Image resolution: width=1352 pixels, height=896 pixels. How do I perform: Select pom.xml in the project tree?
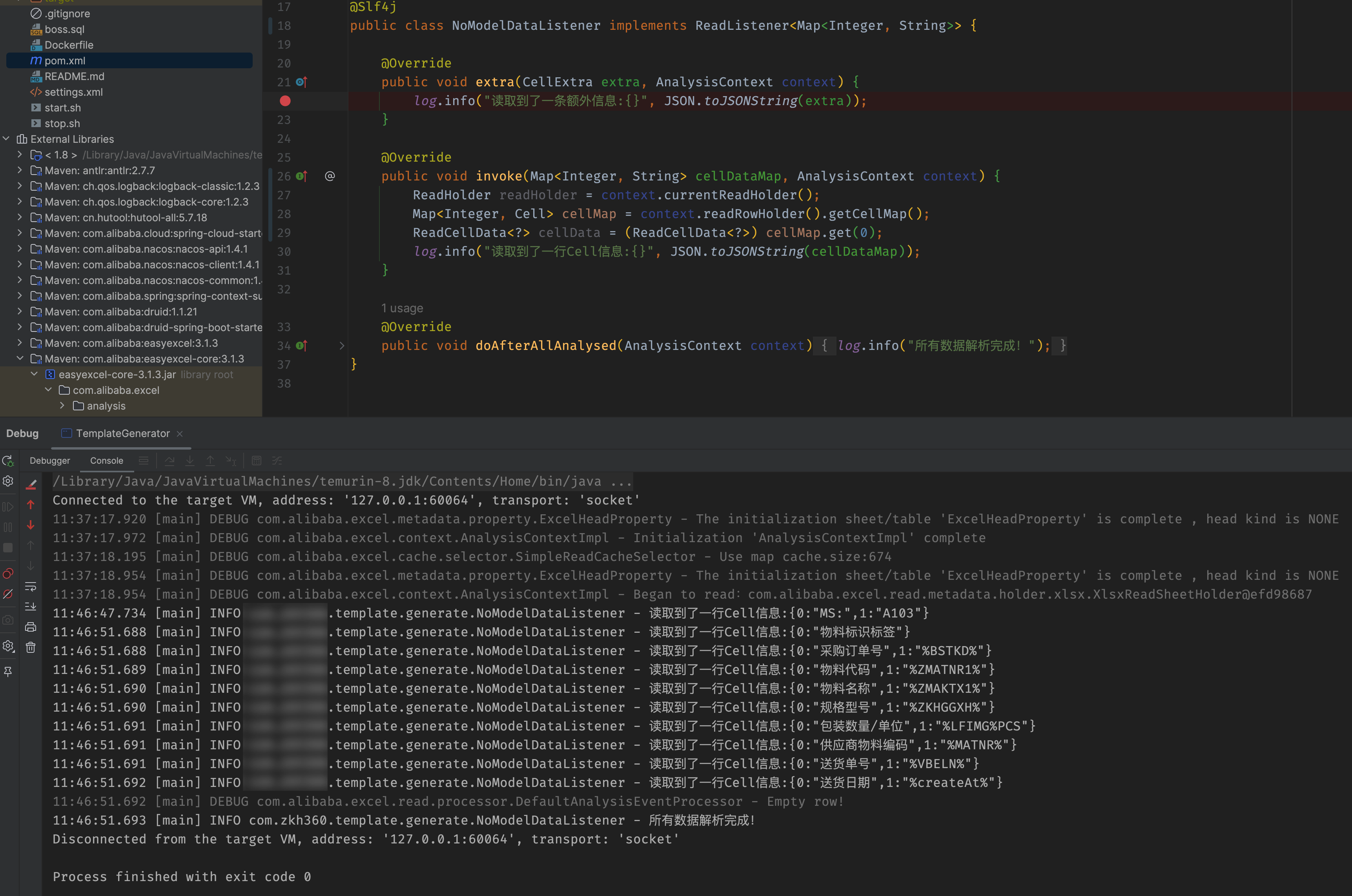point(65,60)
